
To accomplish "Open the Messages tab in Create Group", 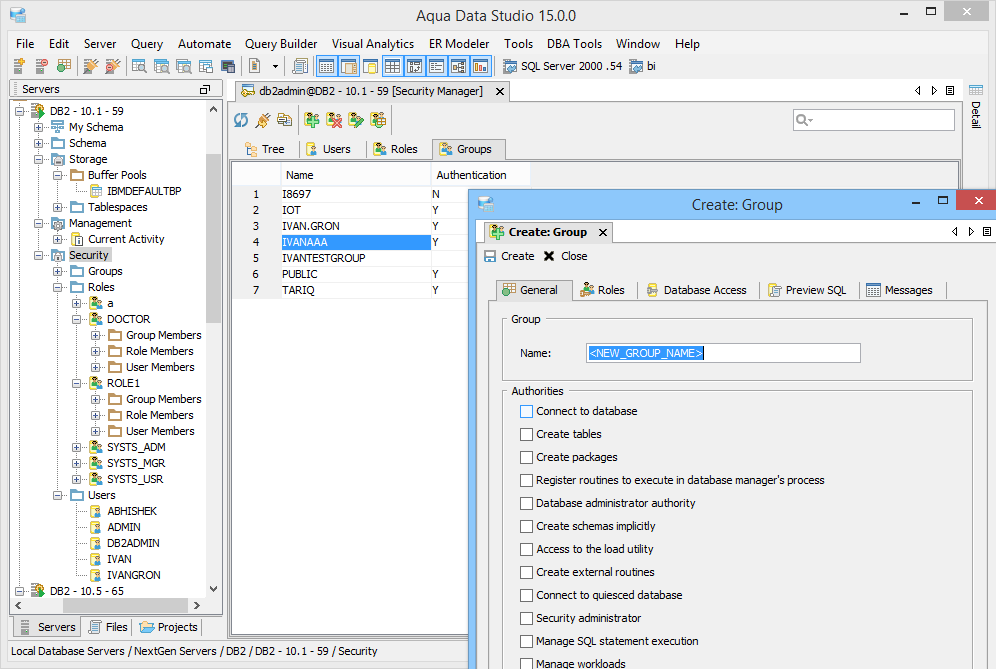I will 899,290.
